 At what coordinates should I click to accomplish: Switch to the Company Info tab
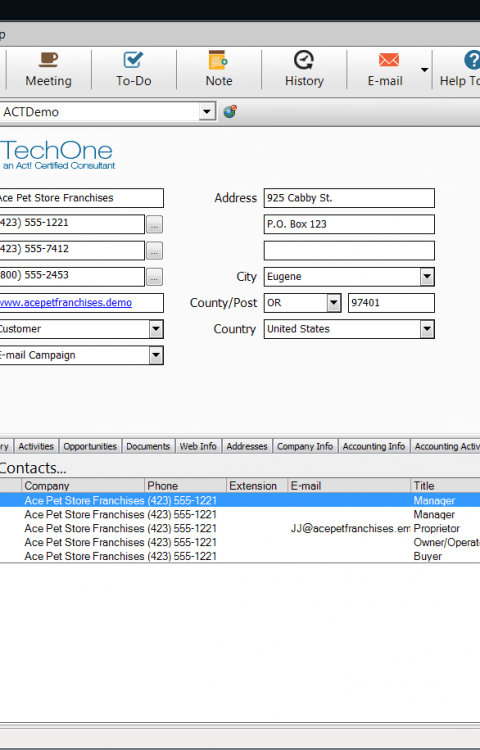305,446
